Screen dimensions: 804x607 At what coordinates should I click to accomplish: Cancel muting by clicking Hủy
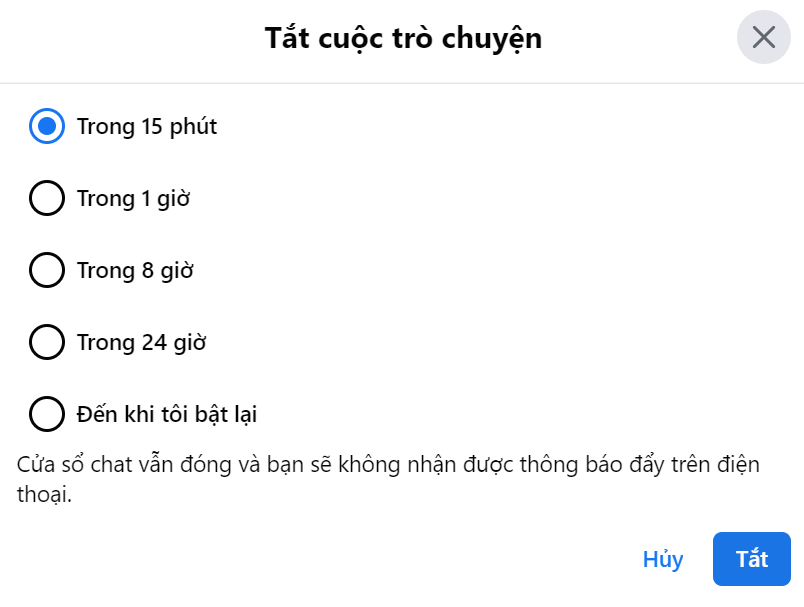click(x=663, y=559)
